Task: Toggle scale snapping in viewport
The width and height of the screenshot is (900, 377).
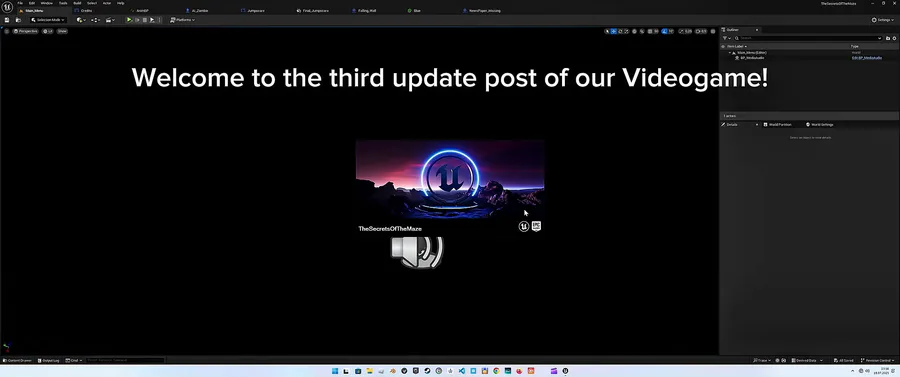Action: (681, 32)
